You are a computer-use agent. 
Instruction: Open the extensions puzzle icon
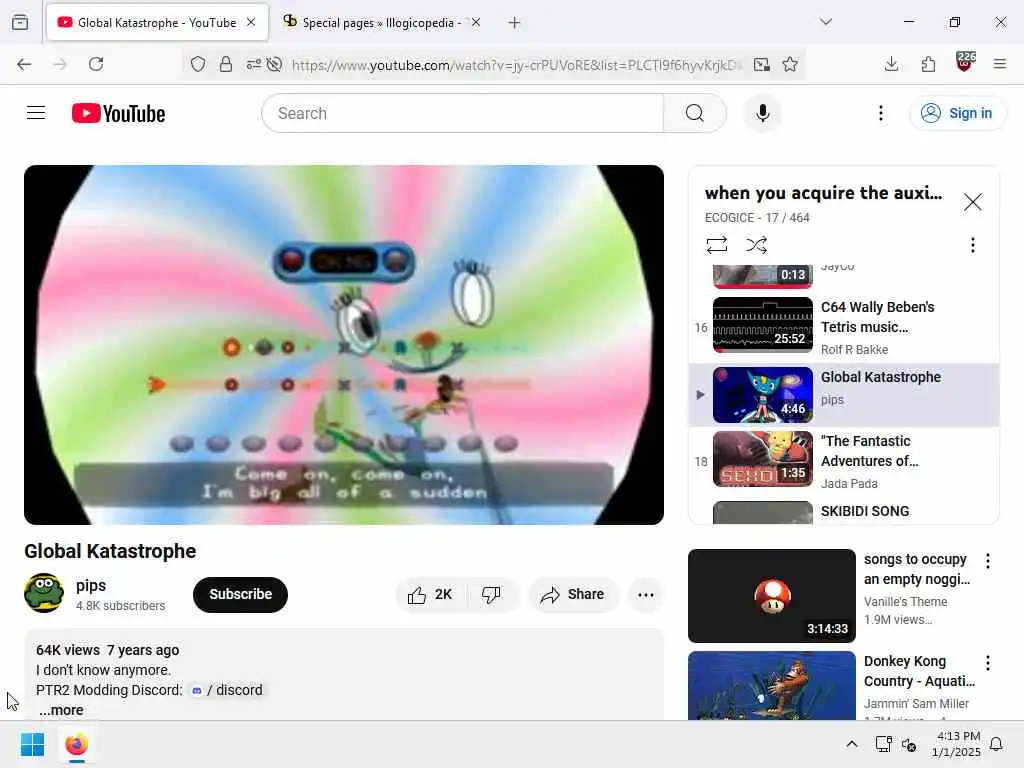pos(928,64)
